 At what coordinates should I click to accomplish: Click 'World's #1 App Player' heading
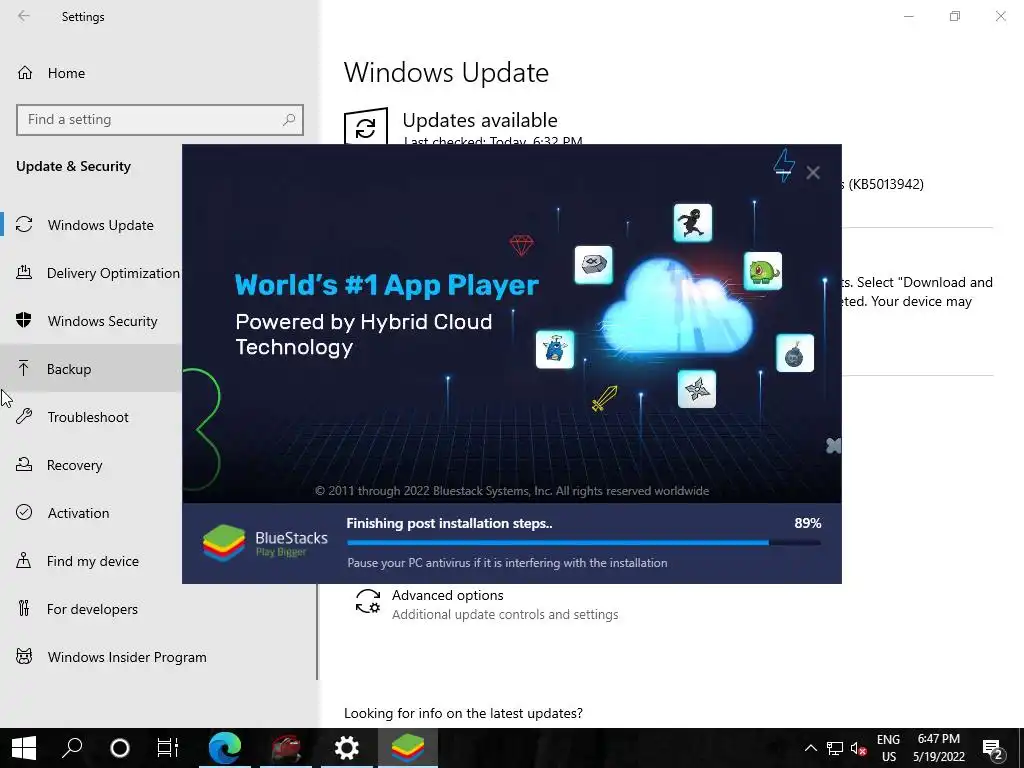pos(387,285)
